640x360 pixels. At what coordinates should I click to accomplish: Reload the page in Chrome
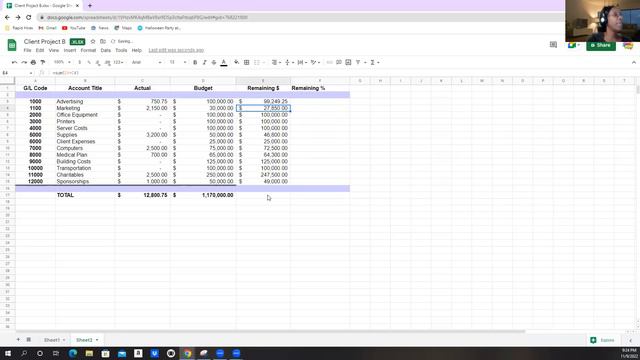(x=29, y=18)
